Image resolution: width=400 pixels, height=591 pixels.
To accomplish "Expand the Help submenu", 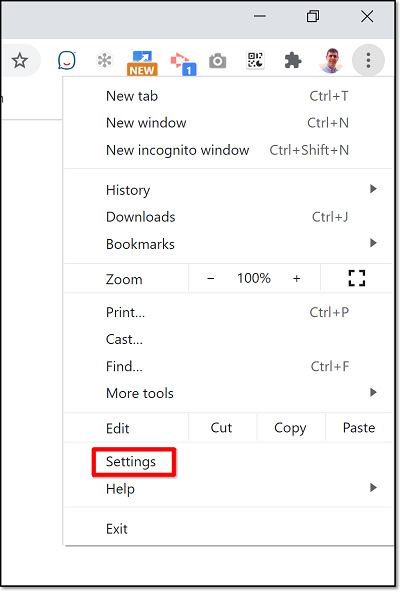I will tap(228, 488).
